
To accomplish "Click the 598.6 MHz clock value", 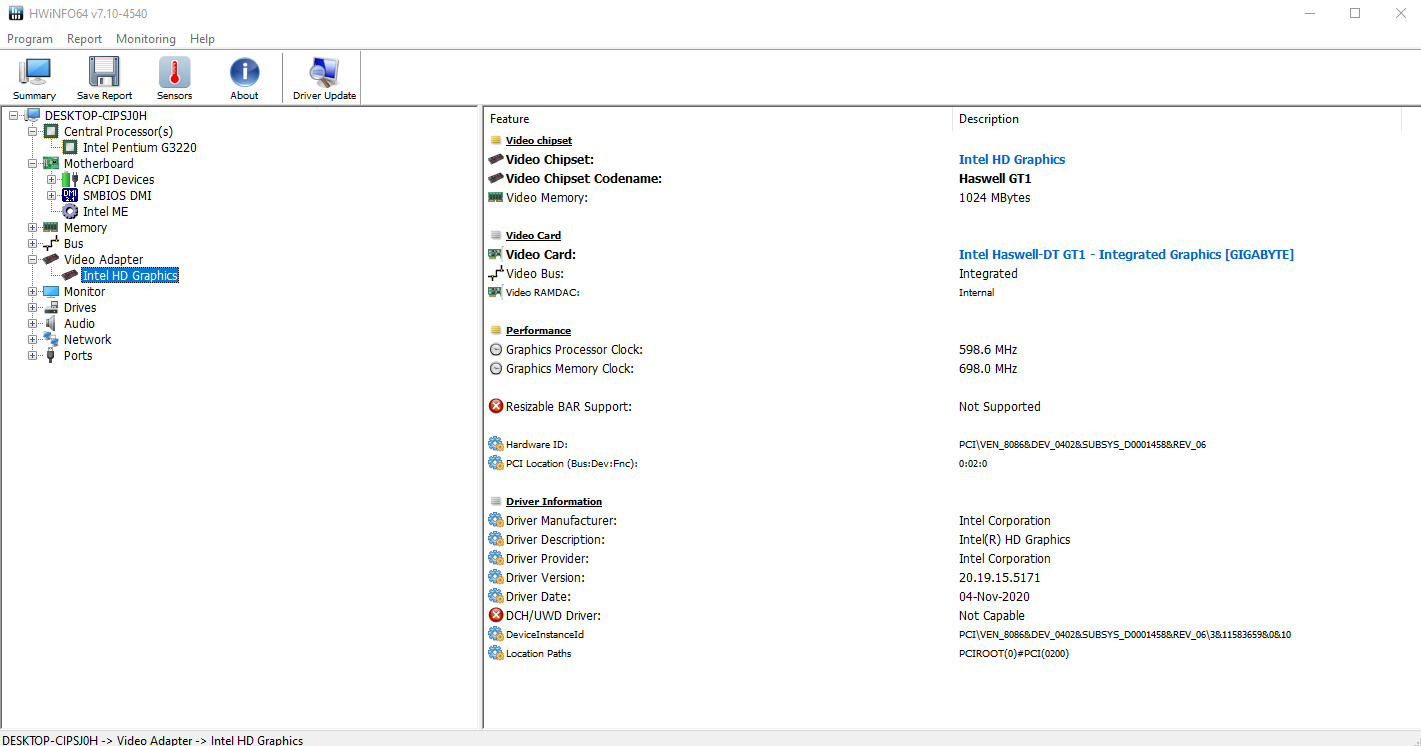I will point(988,349).
